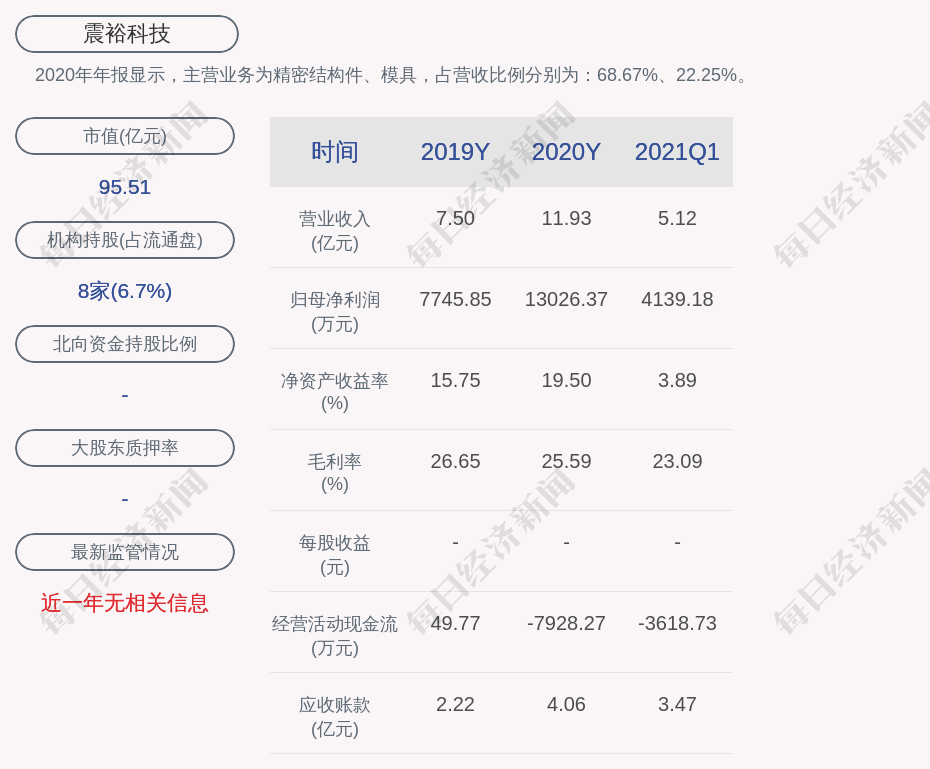Click ROE value 15.75
930x769 pixels.
point(455,380)
